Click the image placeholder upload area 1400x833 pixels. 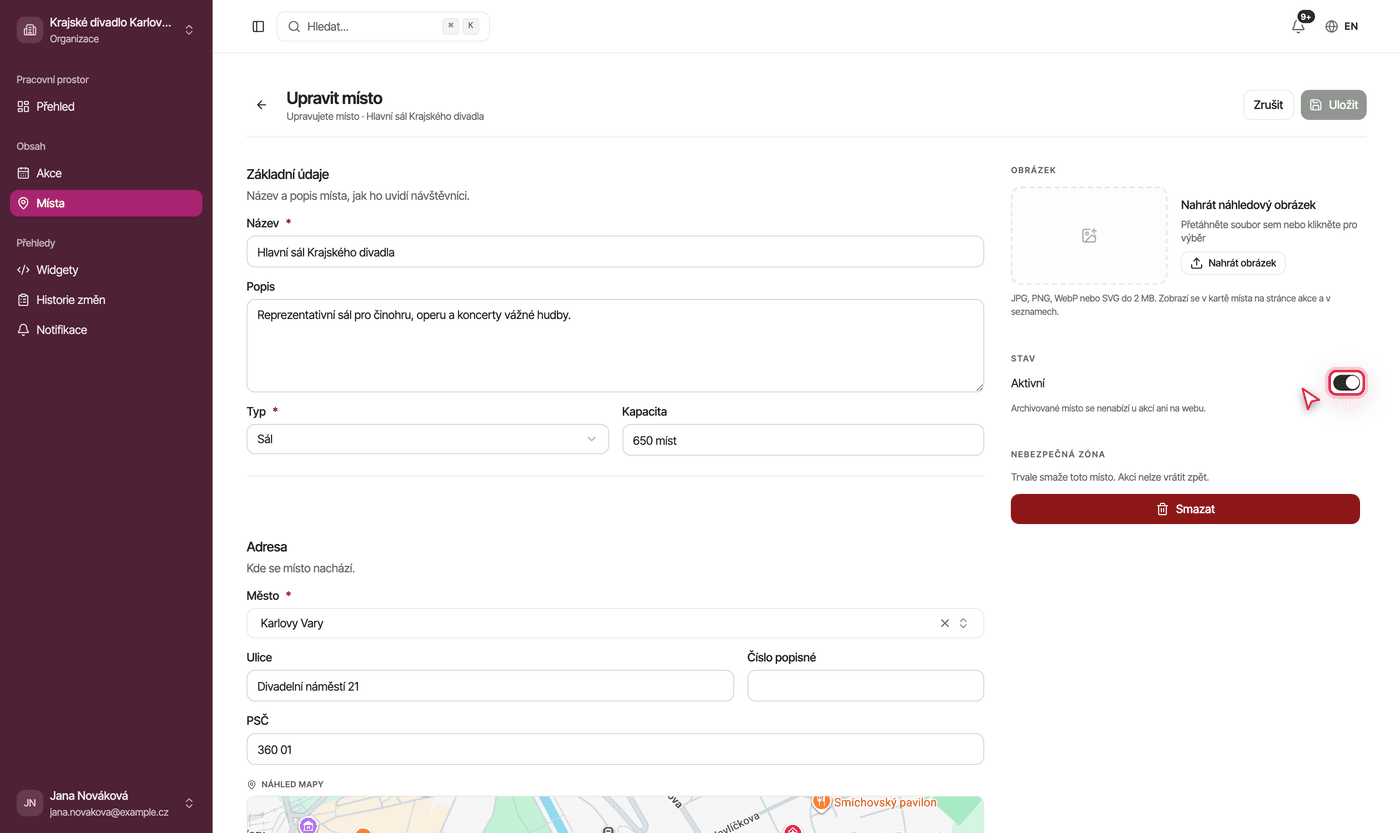pos(1089,236)
